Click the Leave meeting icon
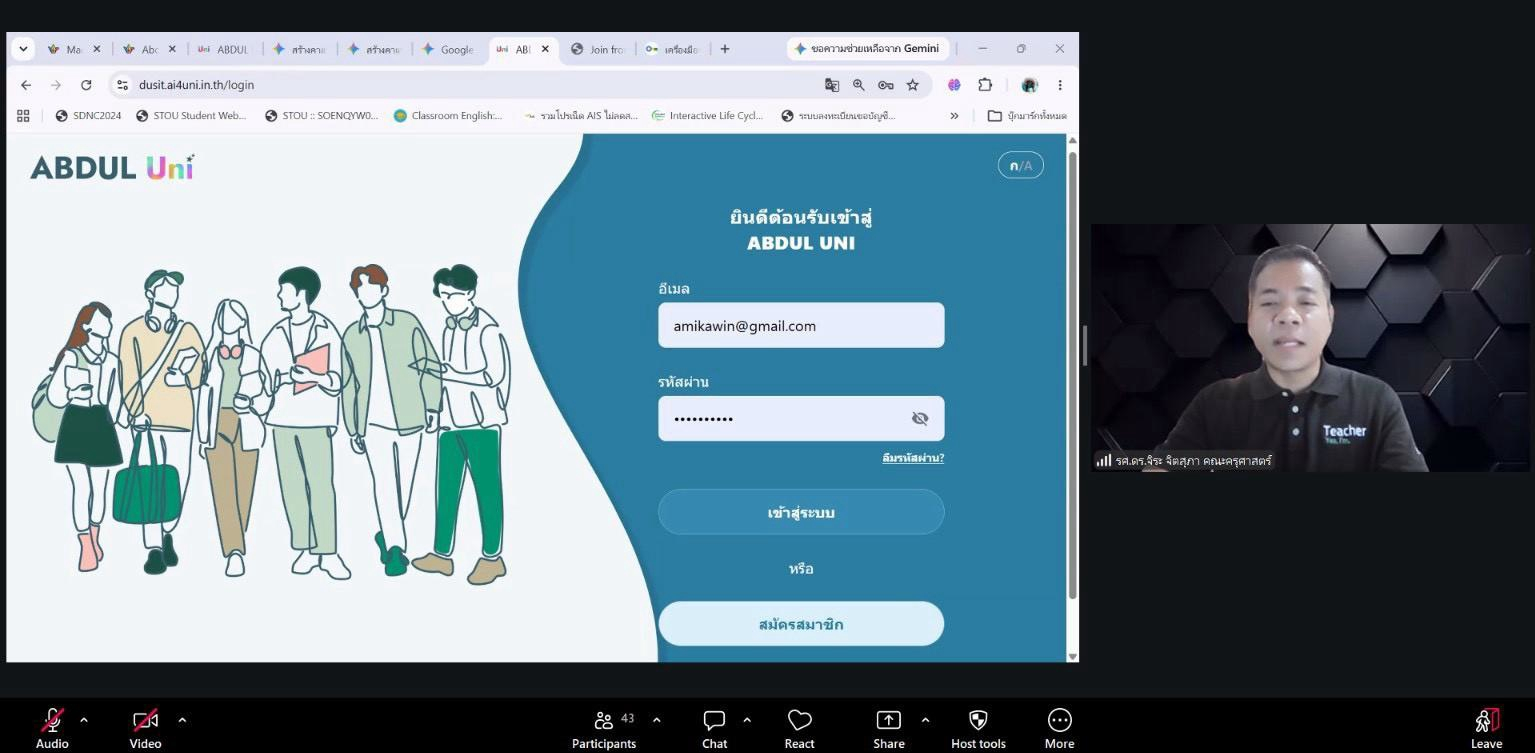The height and width of the screenshot is (753, 1535). click(x=1486, y=720)
